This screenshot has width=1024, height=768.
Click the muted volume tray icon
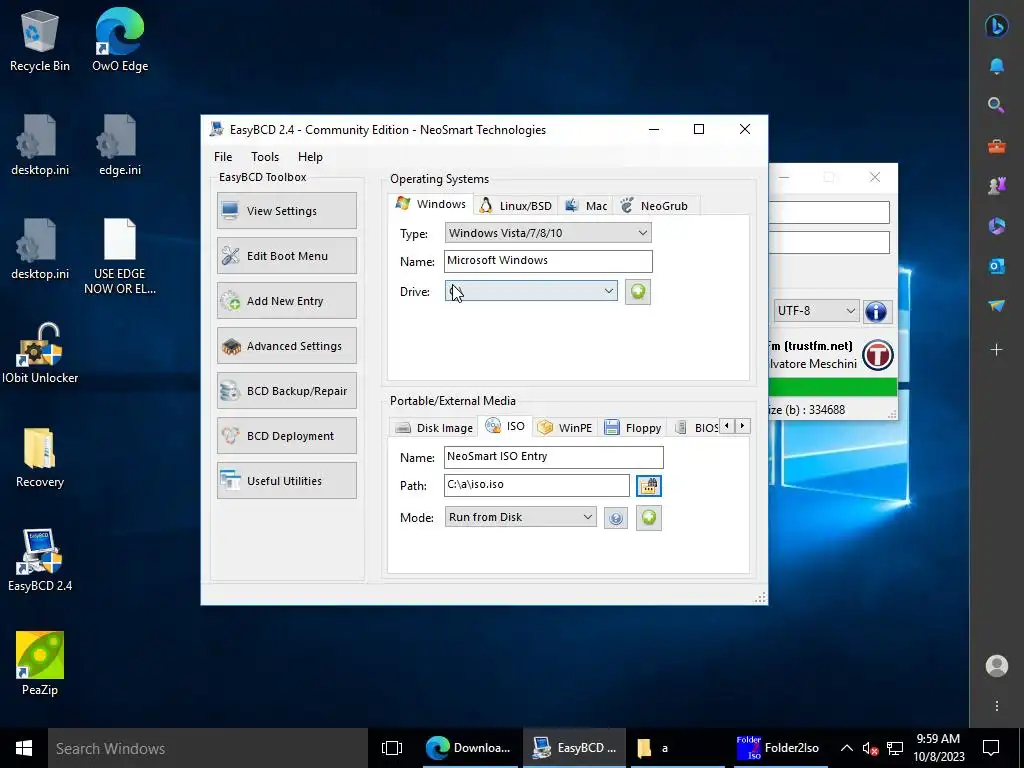click(x=870, y=748)
